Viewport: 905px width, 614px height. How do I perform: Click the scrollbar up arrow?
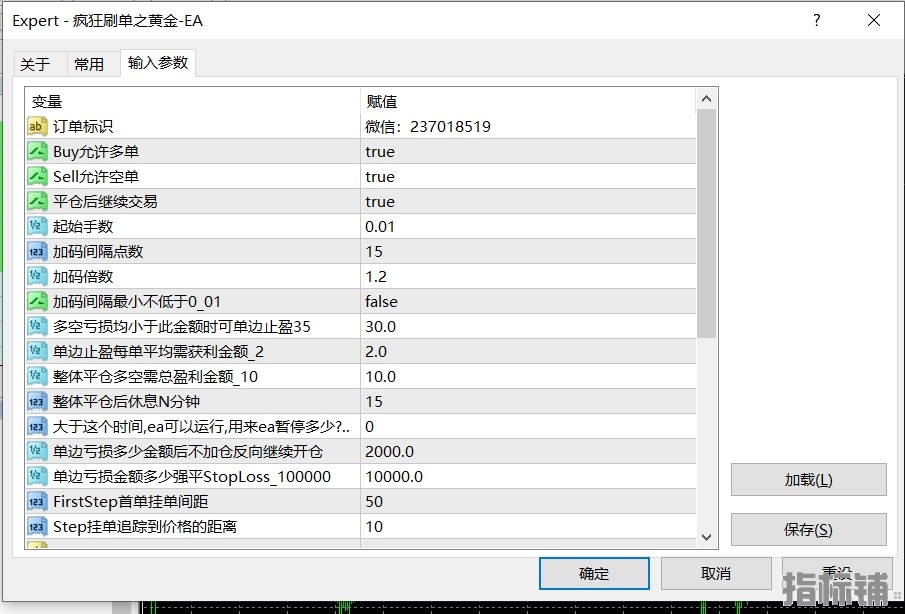[706, 99]
